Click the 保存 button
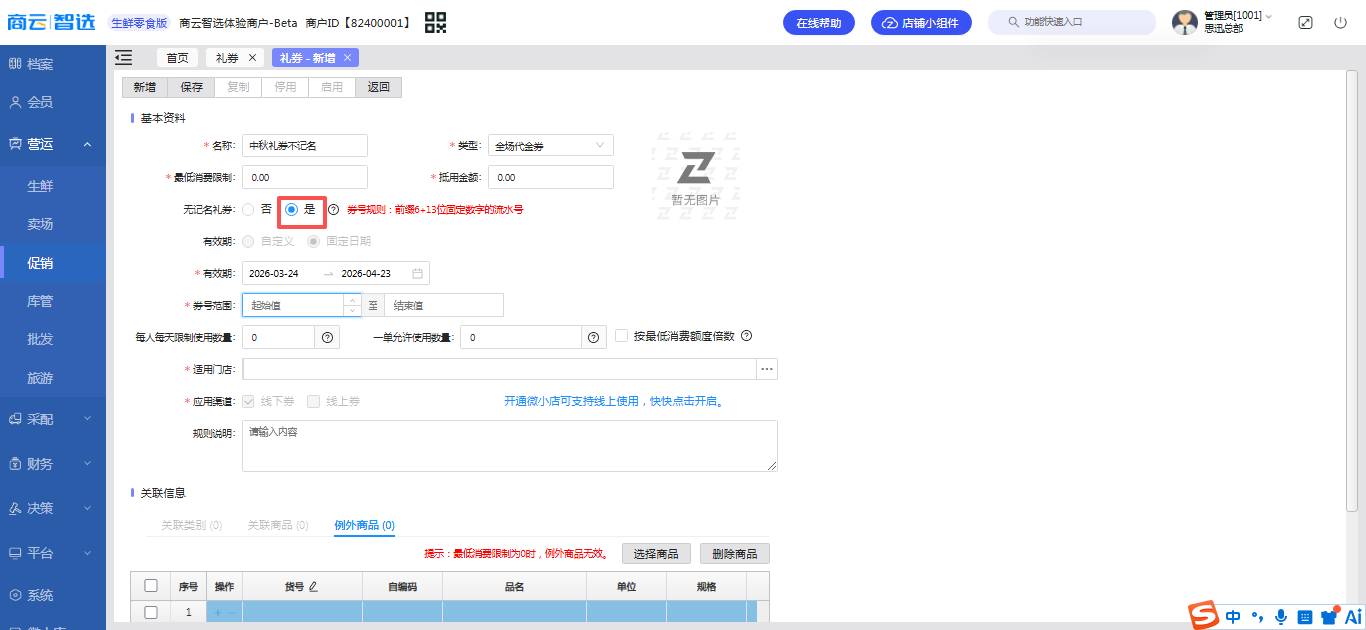 click(x=191, y=87)
